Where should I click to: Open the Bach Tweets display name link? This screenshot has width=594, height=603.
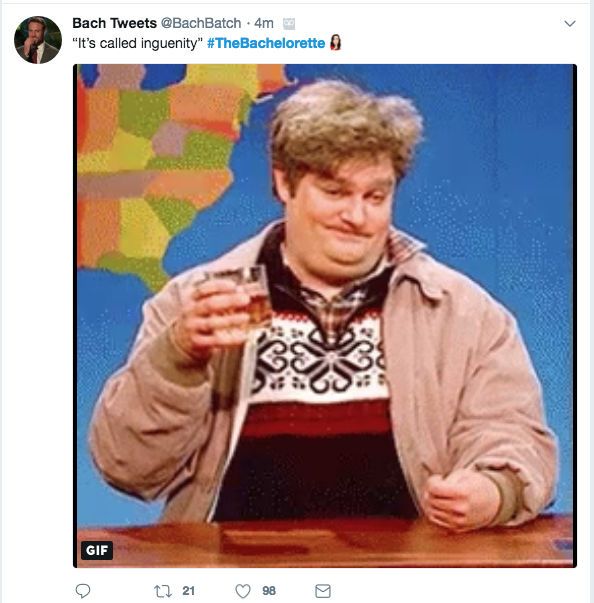(115, 23)
